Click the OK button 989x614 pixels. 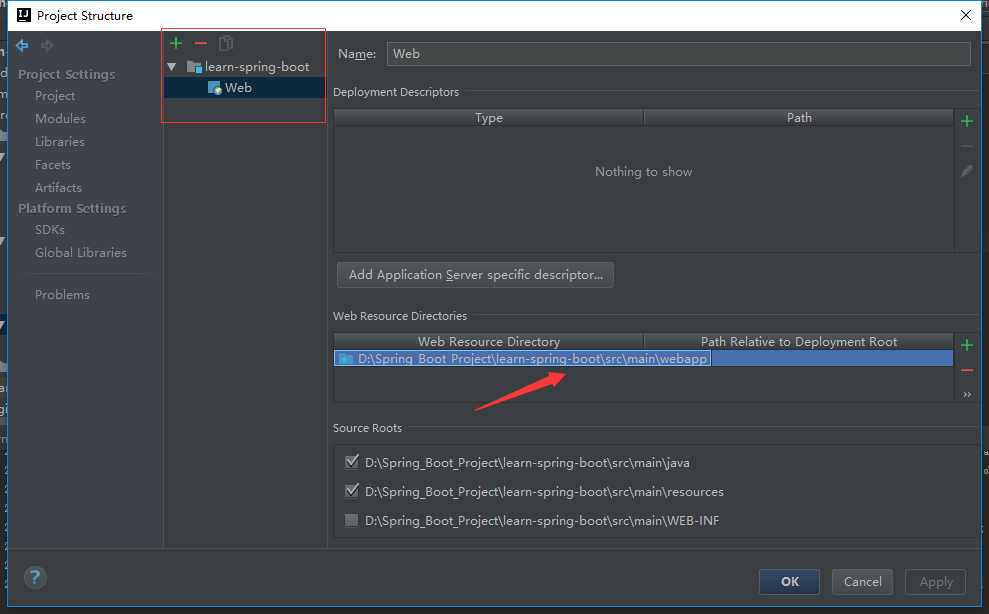(789, 582)
